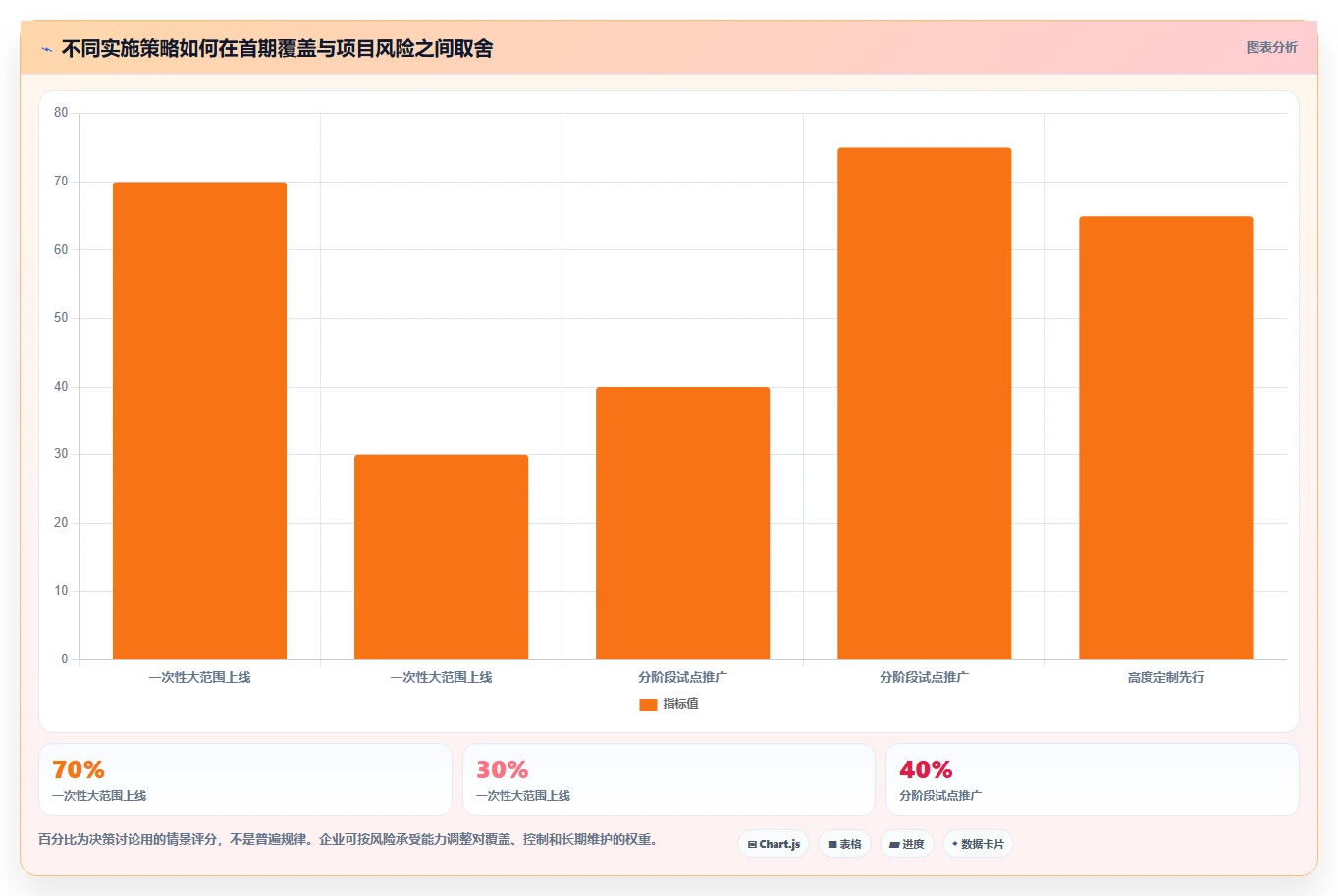The height and width of the screenshot is (896, 1338).
Task: Click the 分阶段试点推广 bar valued at 75
Action: [x=925, y=403]
